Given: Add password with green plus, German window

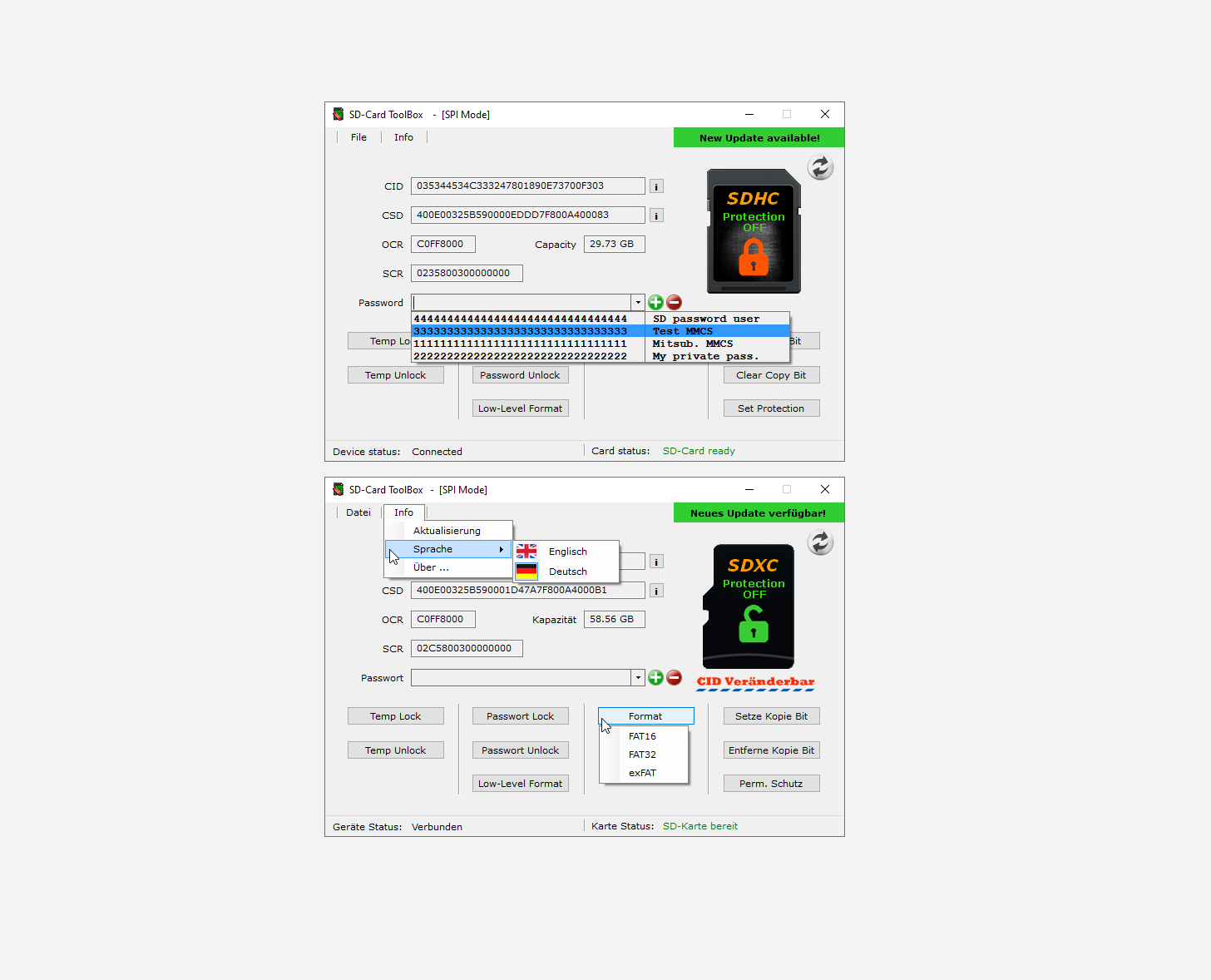Looking at the screenshot, I should point(655,677).
